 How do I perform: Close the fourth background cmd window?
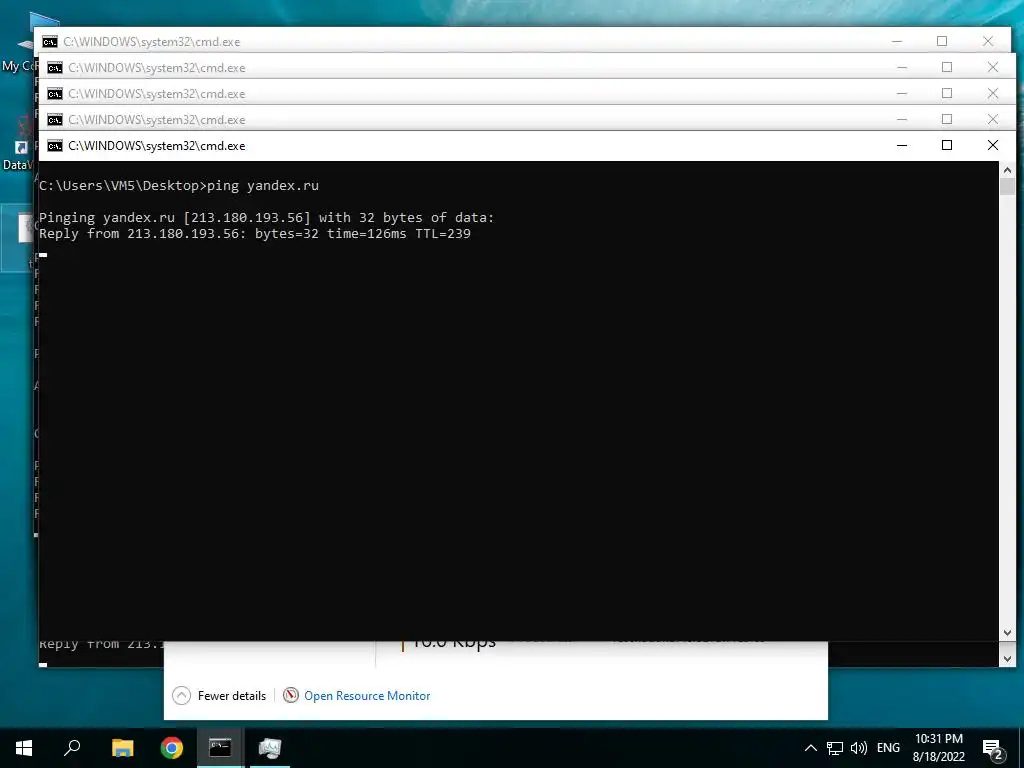pyautogui.click(x=993, y=120)
